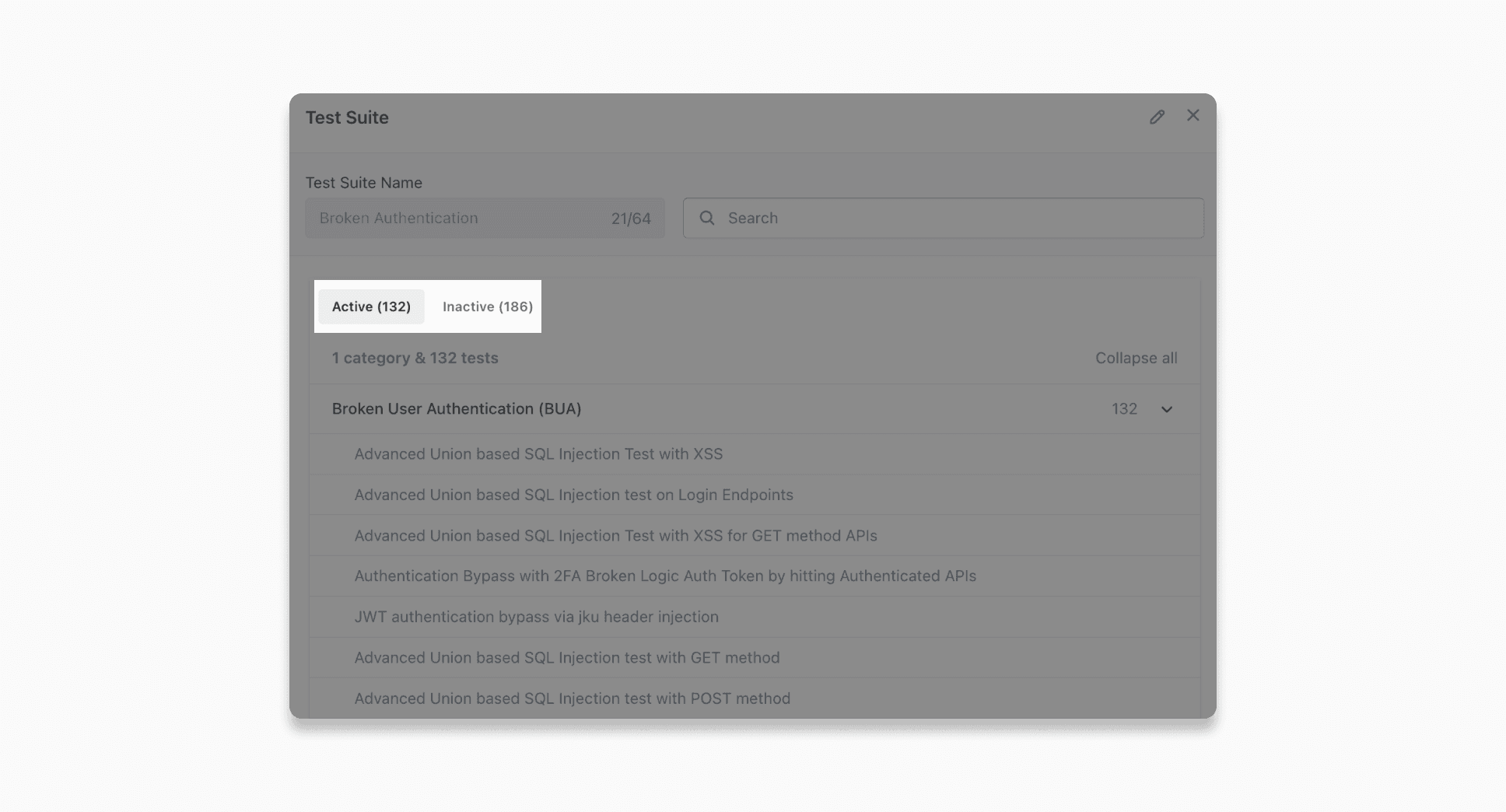The image size is (1506, 812).
Task: Focus the Search input field
Action: [x=943, y=218]
